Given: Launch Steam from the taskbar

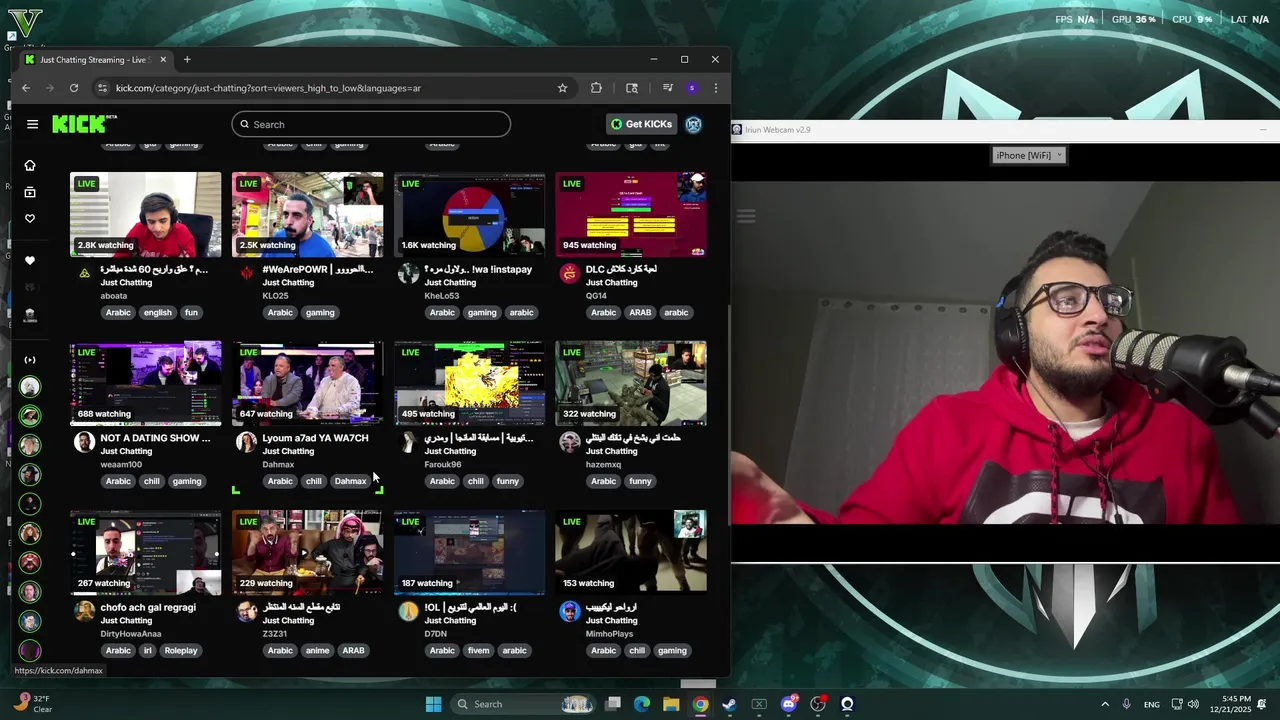Looking at the screenshot, I should 730,704.
